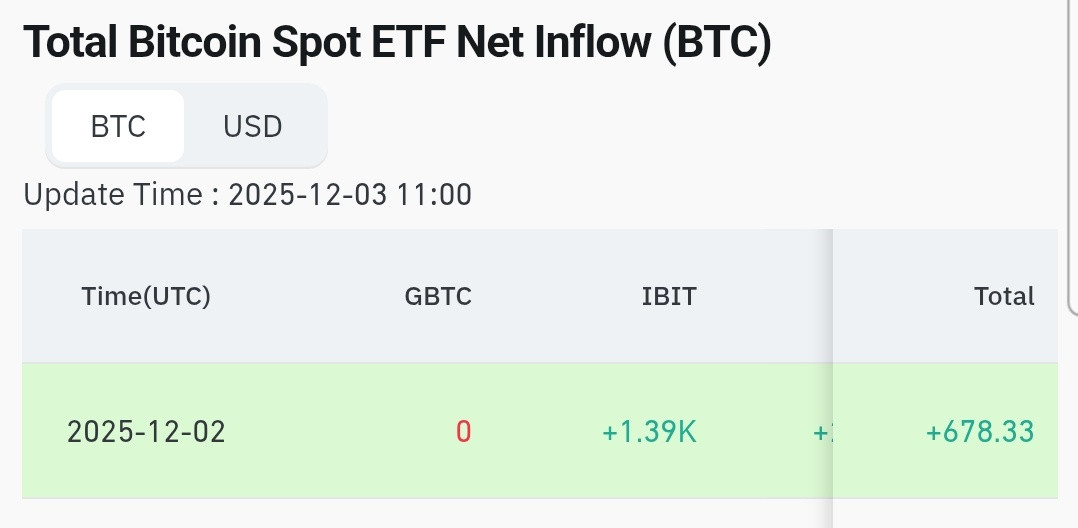The image size is (1078, 528).
Task: Click the Total column header
Action: tap(1004, 296)
